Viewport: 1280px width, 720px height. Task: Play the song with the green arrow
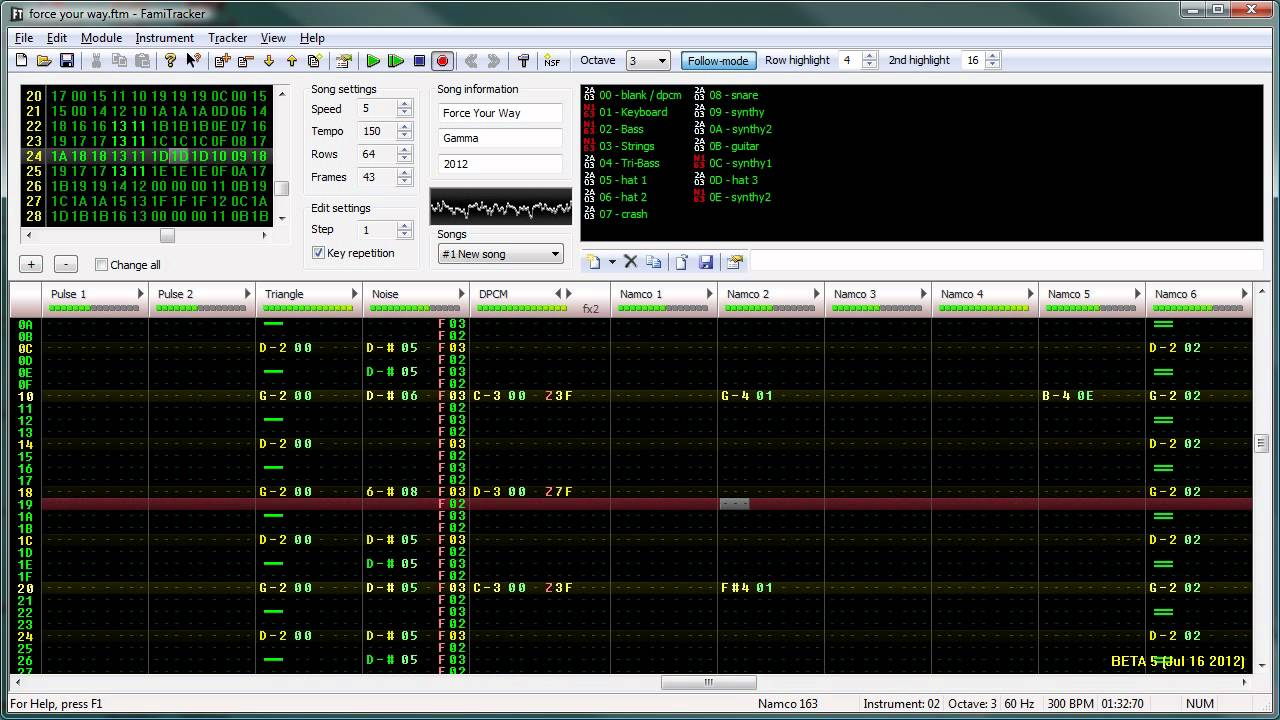pos(373,61)
